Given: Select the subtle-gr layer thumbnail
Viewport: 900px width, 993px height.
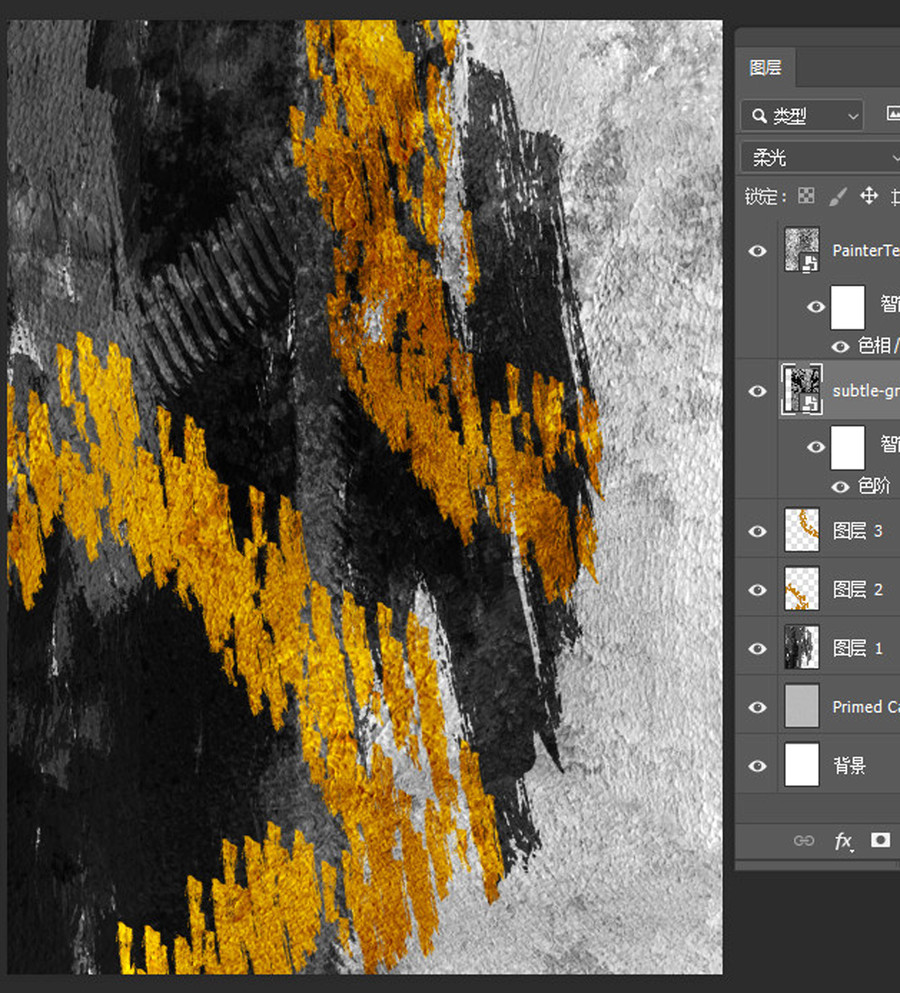Looking at the screenshot, I should click(x=802, y=389).
